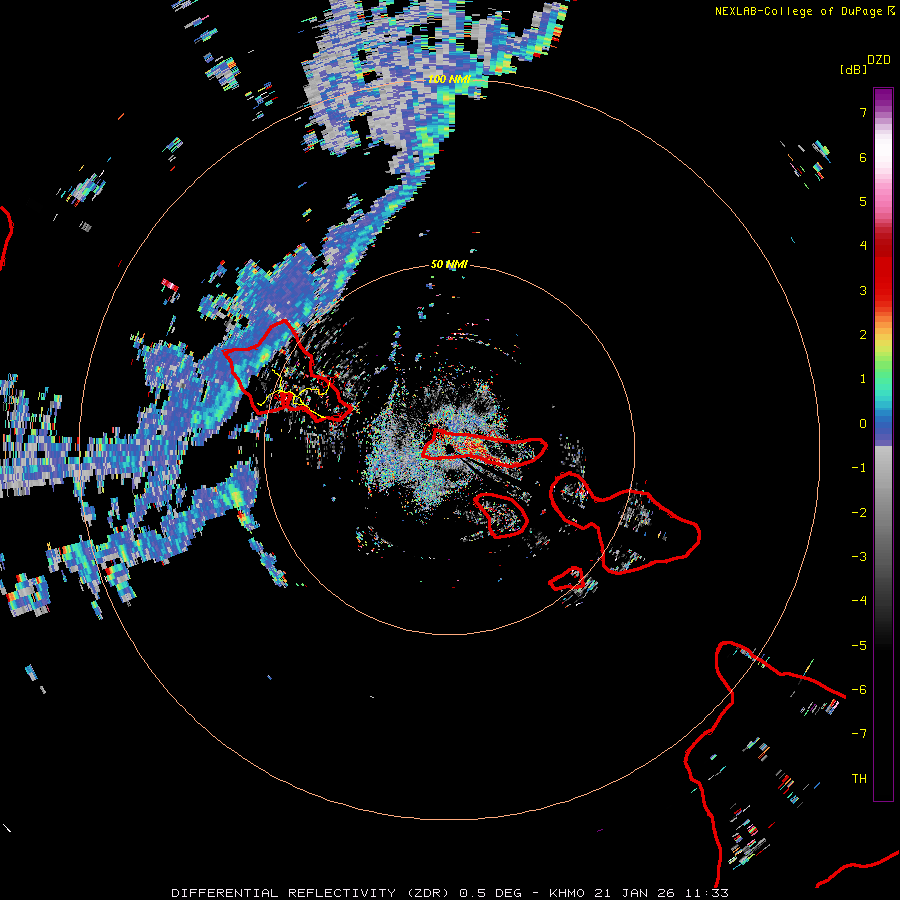Click the DZD legend title
900x900 pixels.
coord(879,60)
